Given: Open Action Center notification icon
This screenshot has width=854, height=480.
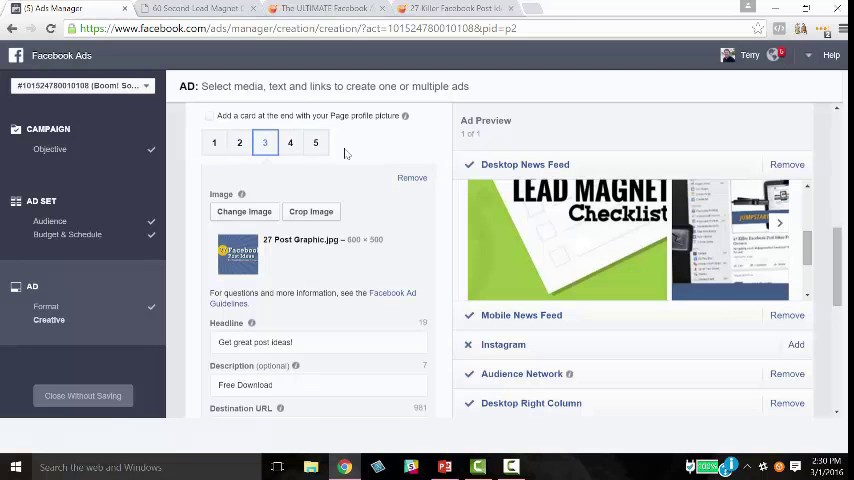Looking at the screenshot, I should (x=795, y=466).
